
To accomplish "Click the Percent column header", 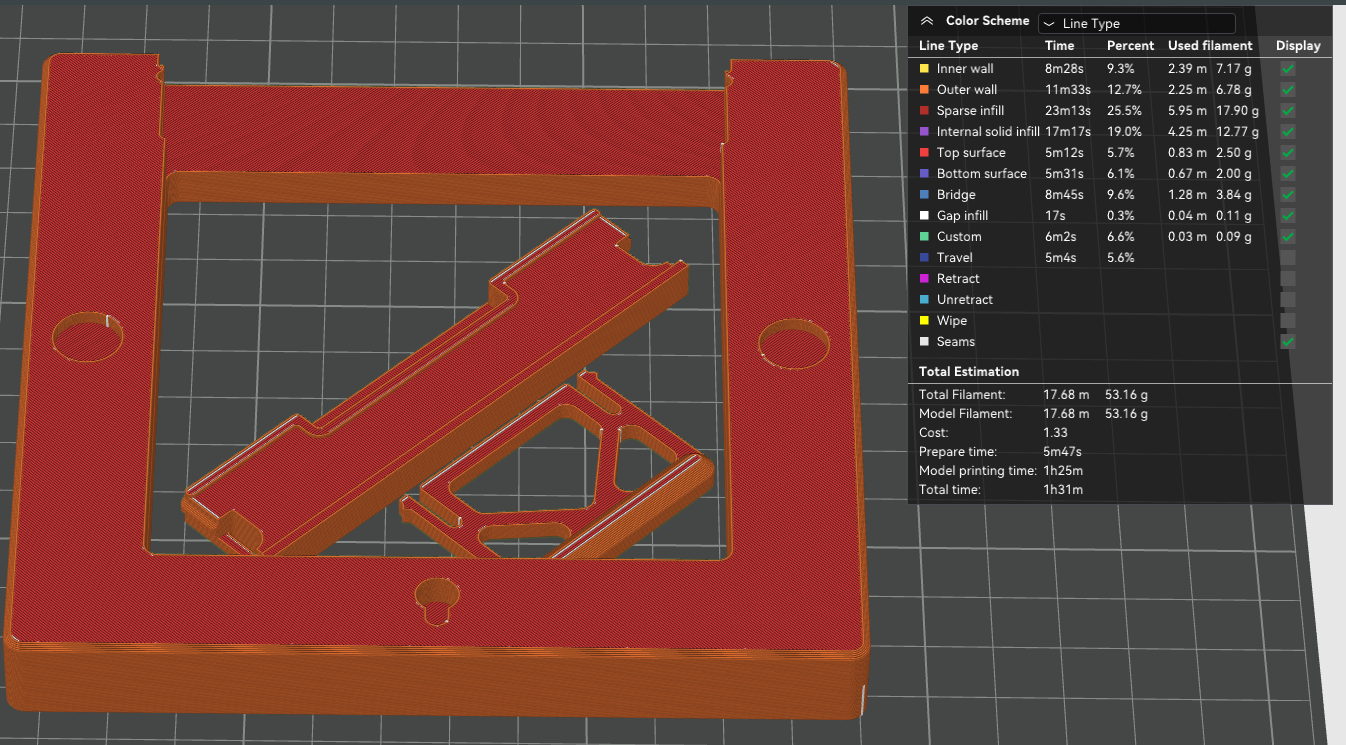I will tap(1130, 46).
